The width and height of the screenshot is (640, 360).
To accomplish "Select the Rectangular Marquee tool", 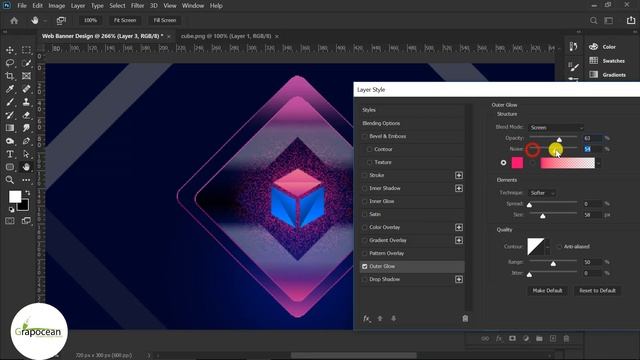I will click(26, 50).
